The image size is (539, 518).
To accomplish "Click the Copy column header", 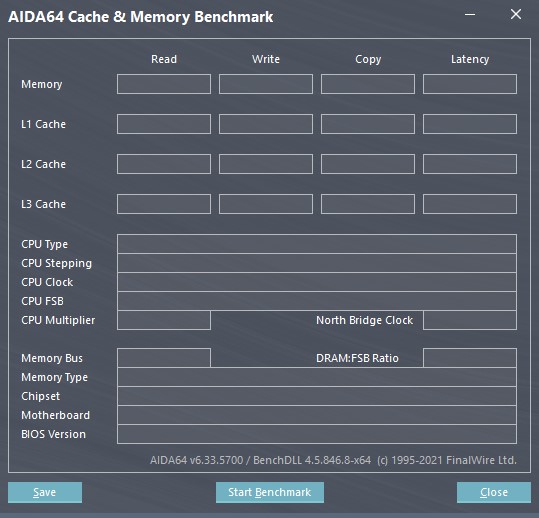I will click(368, 59).
